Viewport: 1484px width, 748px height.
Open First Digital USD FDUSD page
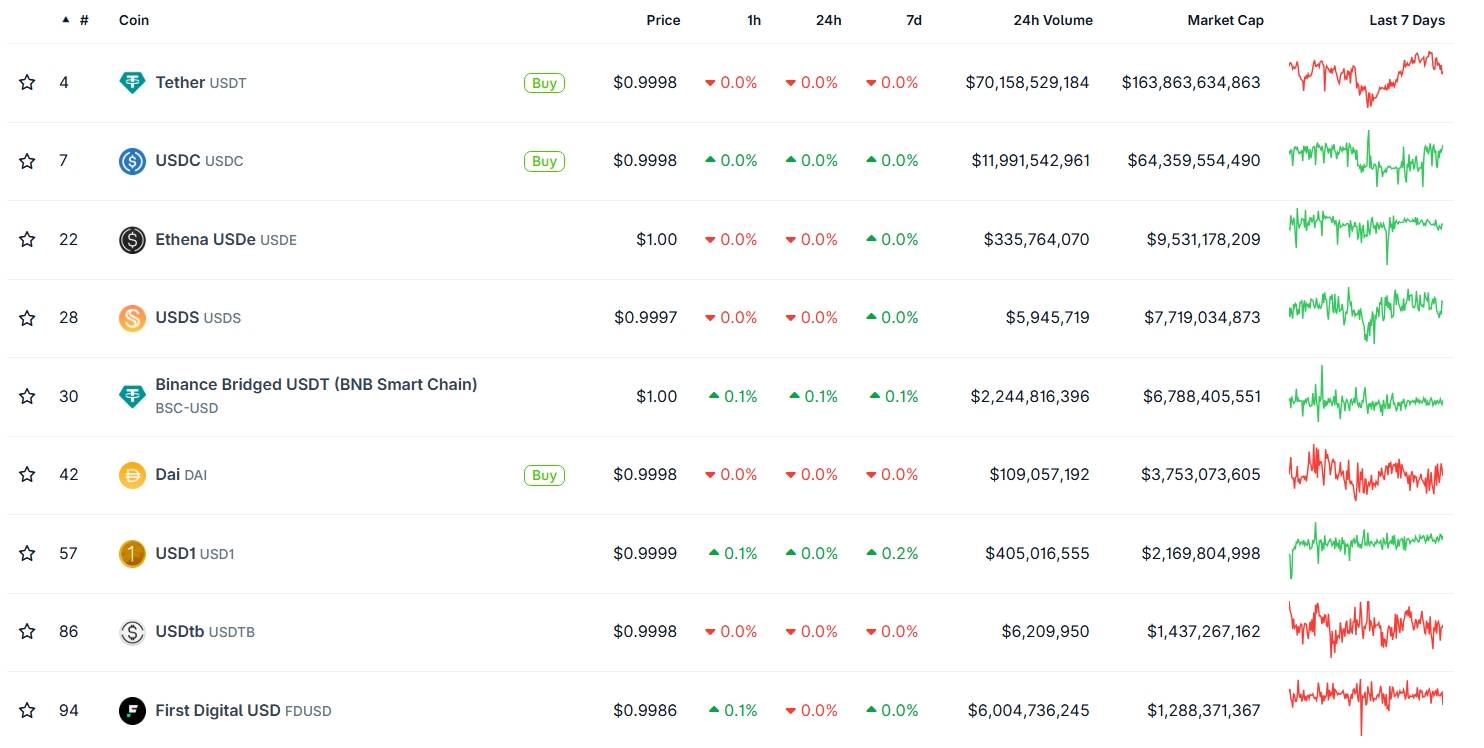[x=243, y=711]
